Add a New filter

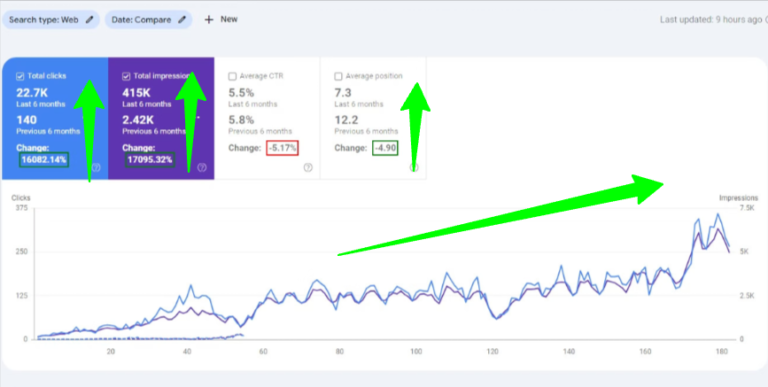pyautogui.click(x=221, y=20)
